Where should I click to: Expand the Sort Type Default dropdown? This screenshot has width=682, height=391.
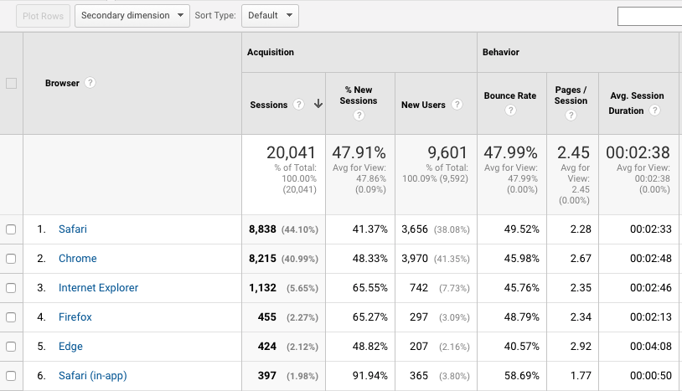coord(270,16)
